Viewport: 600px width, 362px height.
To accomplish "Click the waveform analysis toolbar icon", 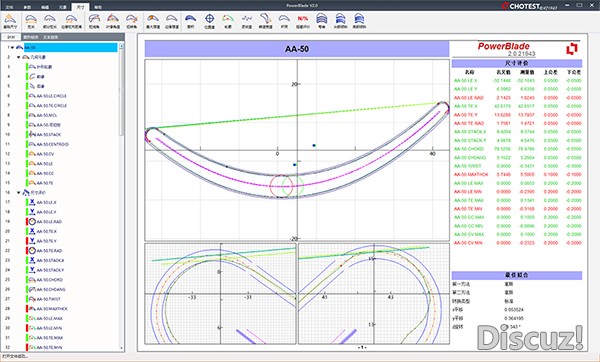I will (247, 18).
